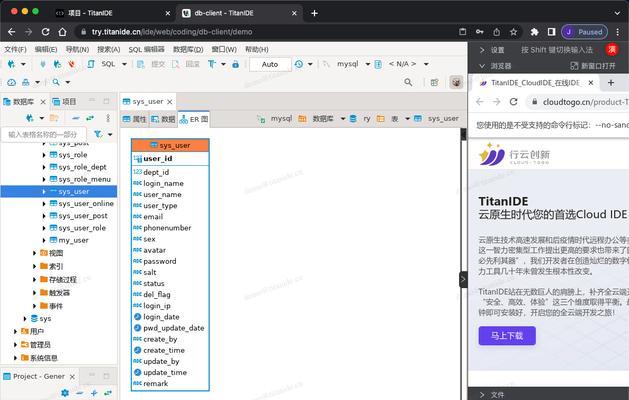Reload the try.titanide.cn page
This screenshot has width=629, height=400.
tap(45, 32)
